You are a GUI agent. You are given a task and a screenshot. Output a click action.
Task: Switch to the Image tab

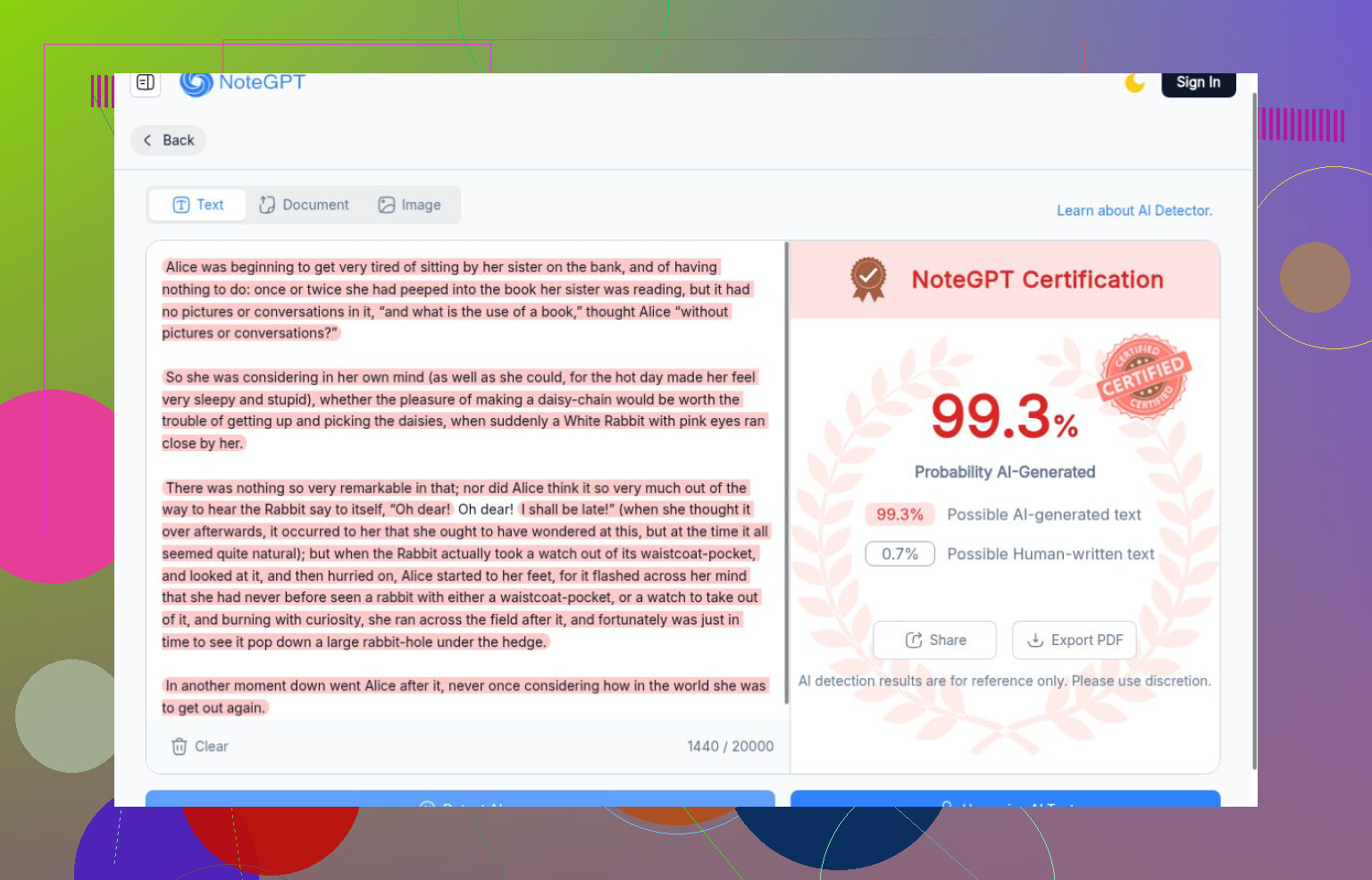point(409,205)
